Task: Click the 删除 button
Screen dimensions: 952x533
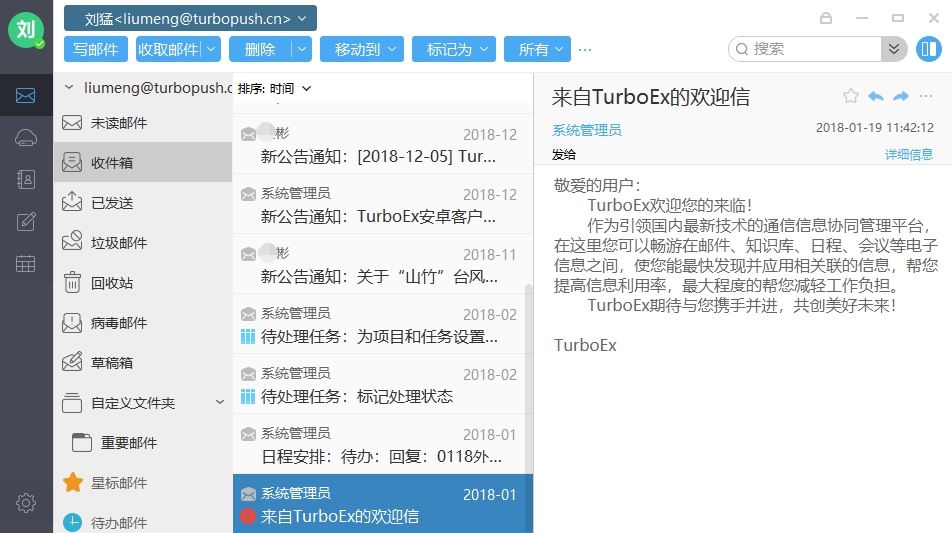Action: click(260, 49)
